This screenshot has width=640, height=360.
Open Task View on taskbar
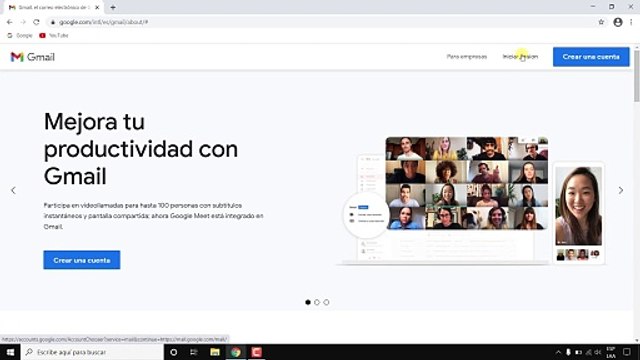pos(194,352)
